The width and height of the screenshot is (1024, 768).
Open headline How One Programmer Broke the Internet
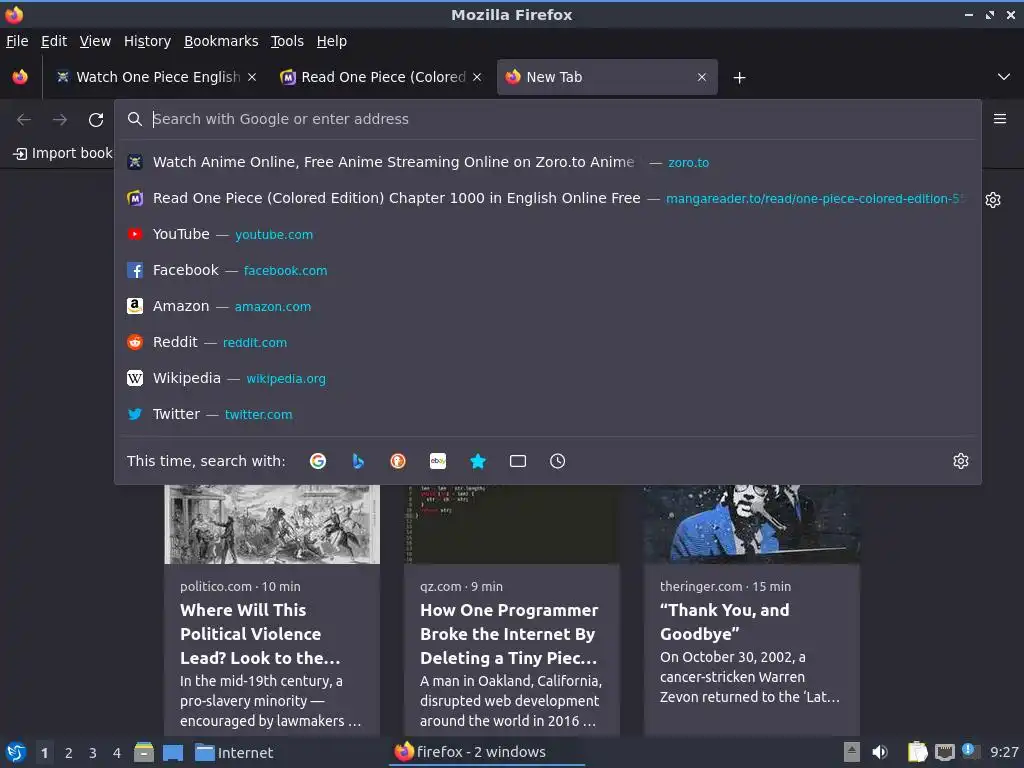click(x=509, y=634)
